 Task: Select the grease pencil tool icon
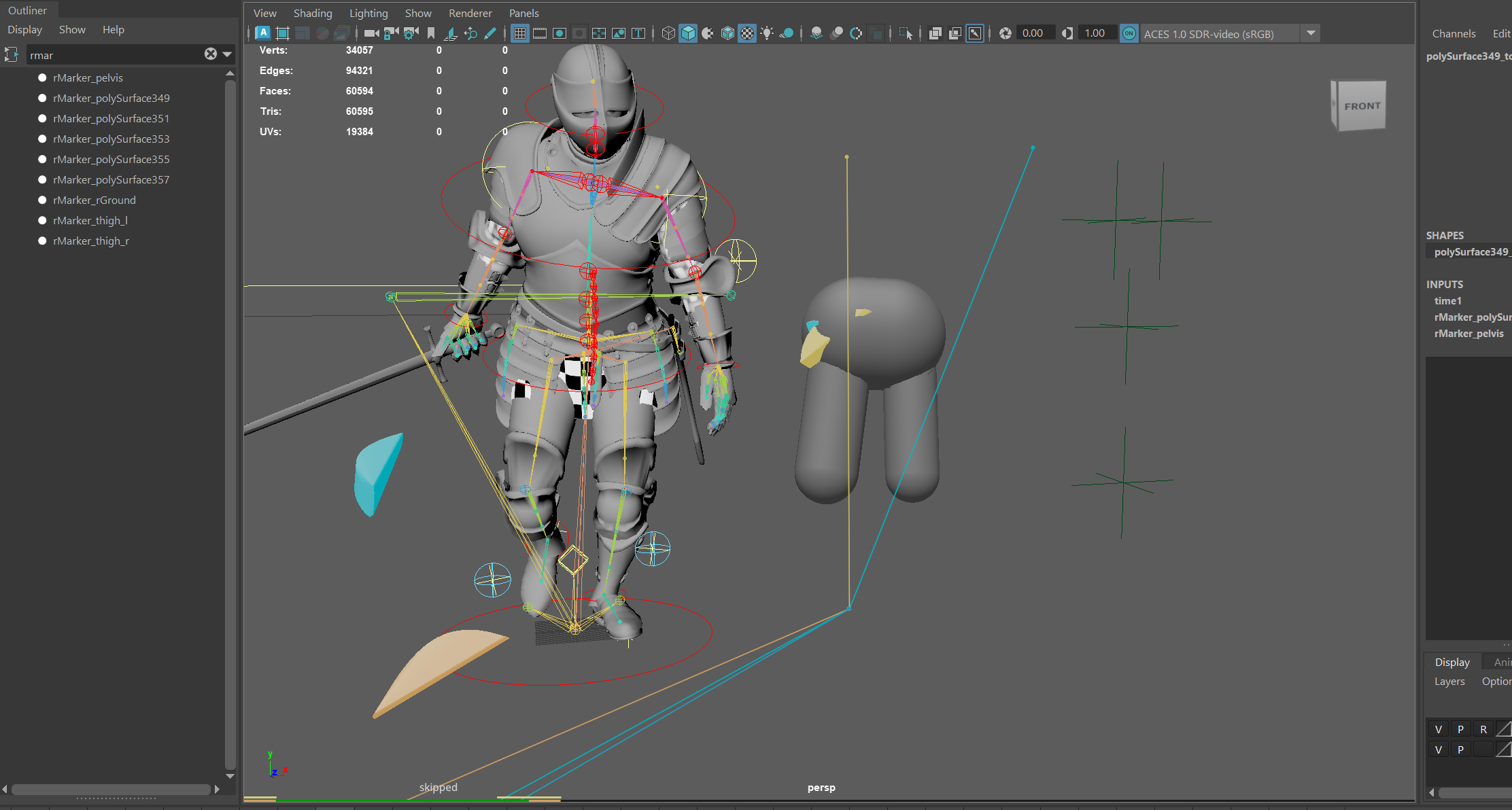pyautogui.click(x=490, y=33)
